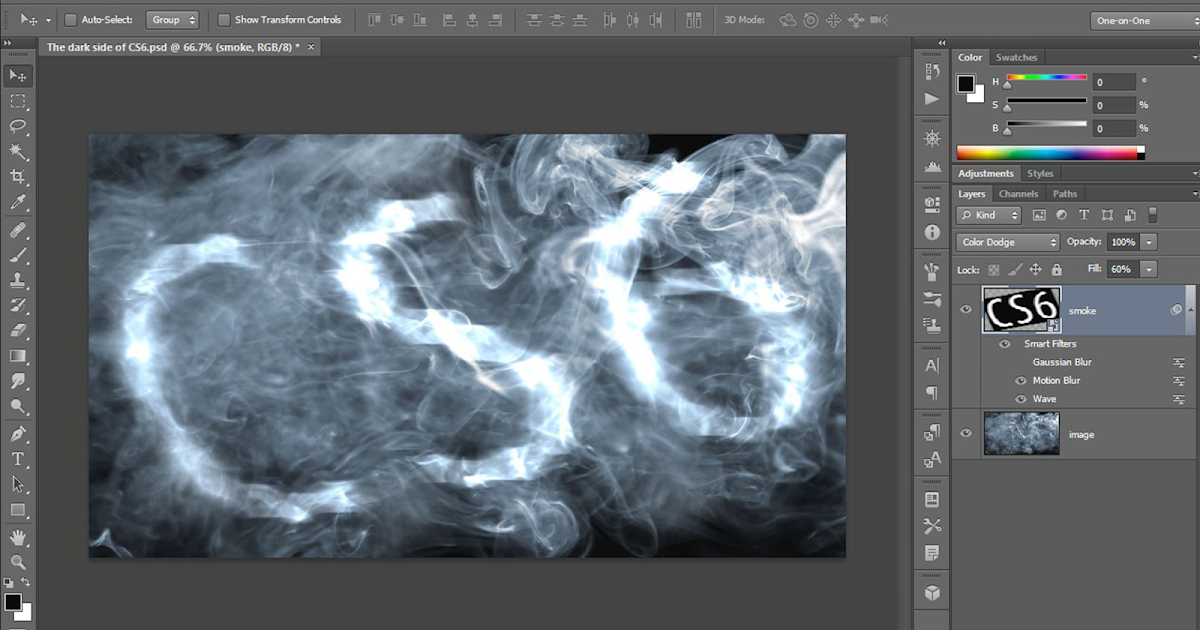Image resolution: width=1200 pixels, height=630 pixels.
Task: Select the Eyedropper tool
Action: pyautogui.click(x=18, y=204)
